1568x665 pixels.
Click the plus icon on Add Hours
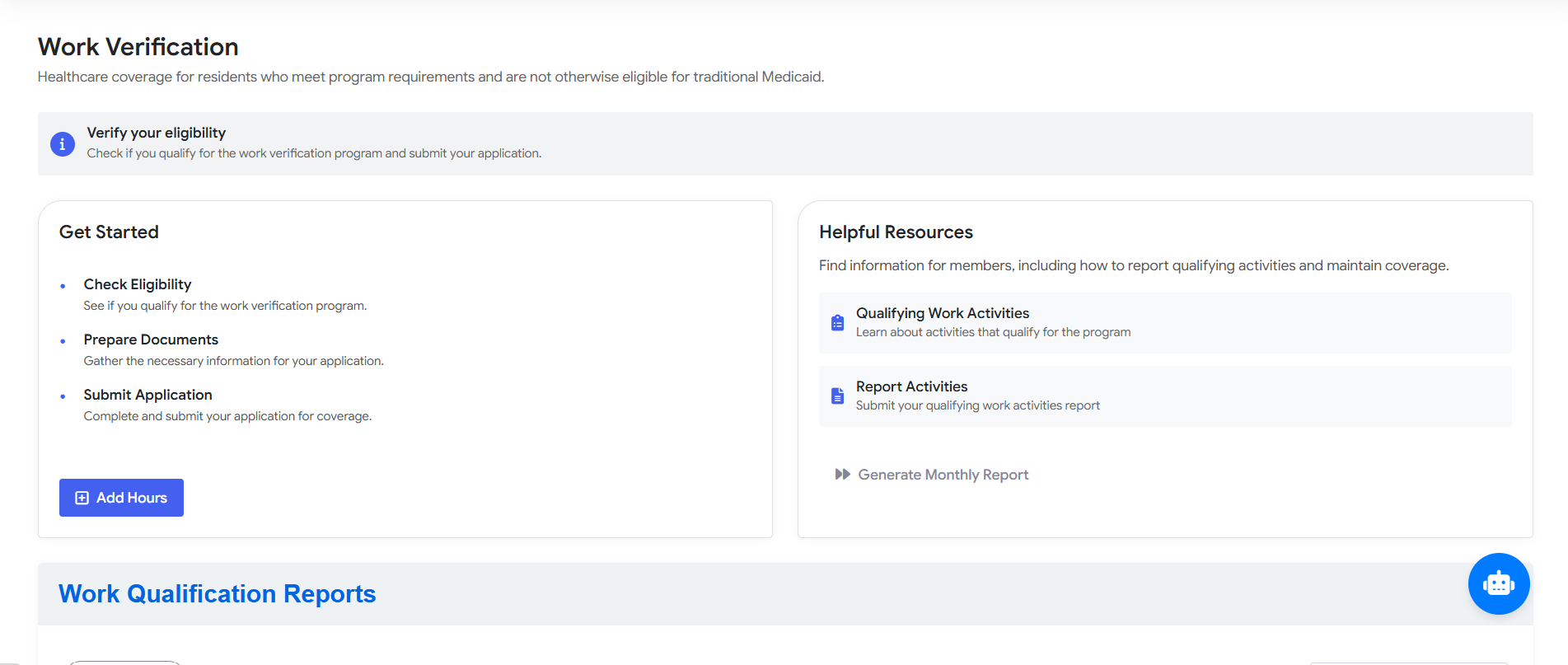coord(82,498)
